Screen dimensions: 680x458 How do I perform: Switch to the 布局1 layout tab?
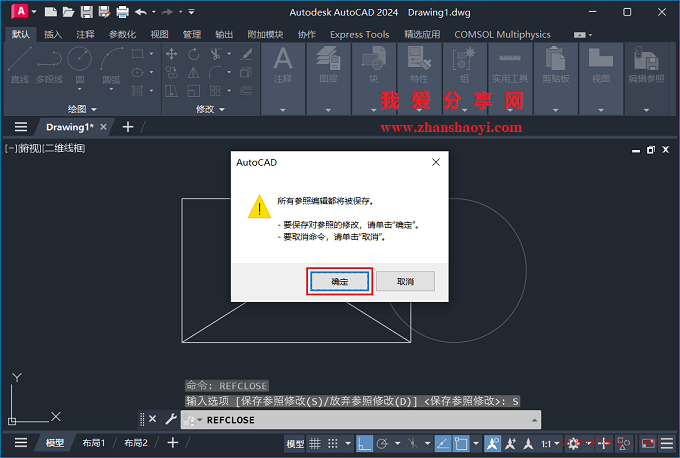(94, 443)
